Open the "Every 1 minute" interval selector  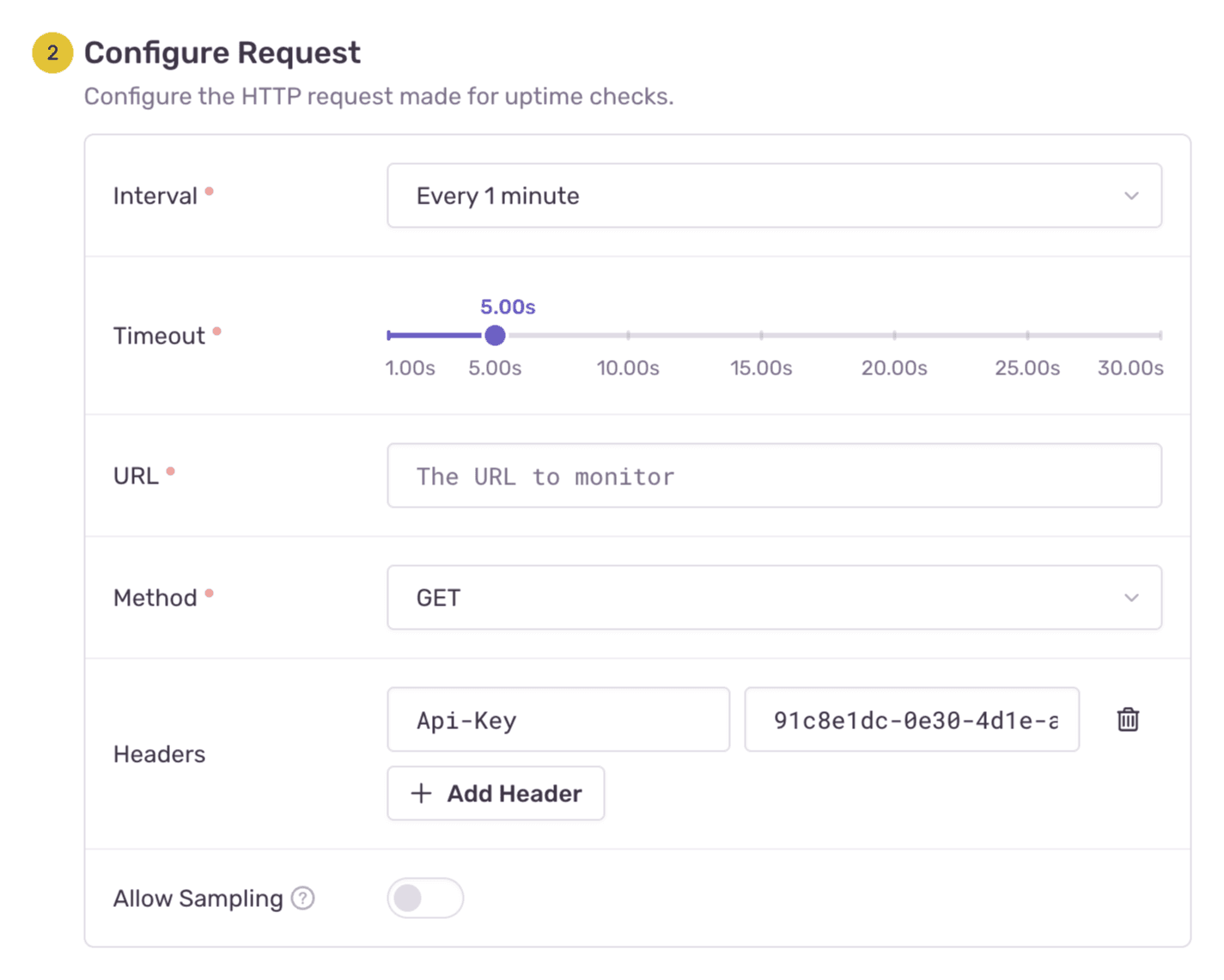click(773, 196)
